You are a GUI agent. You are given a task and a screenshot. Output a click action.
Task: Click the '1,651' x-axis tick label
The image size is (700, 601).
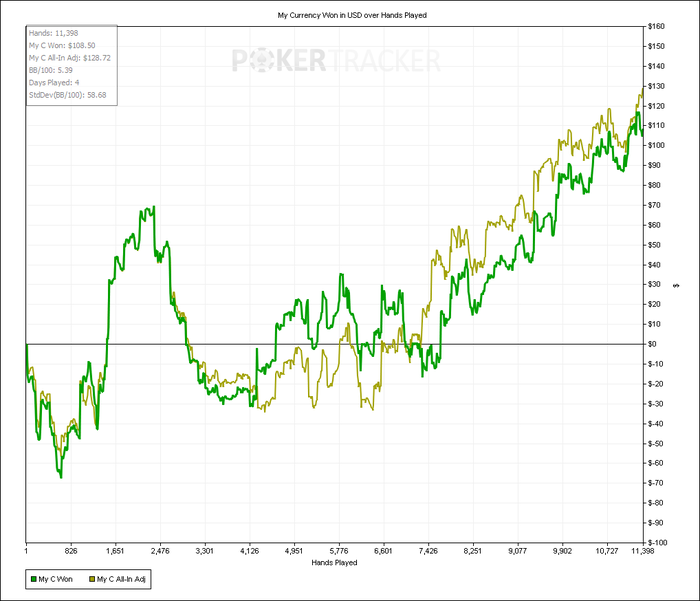click(115, 551)
